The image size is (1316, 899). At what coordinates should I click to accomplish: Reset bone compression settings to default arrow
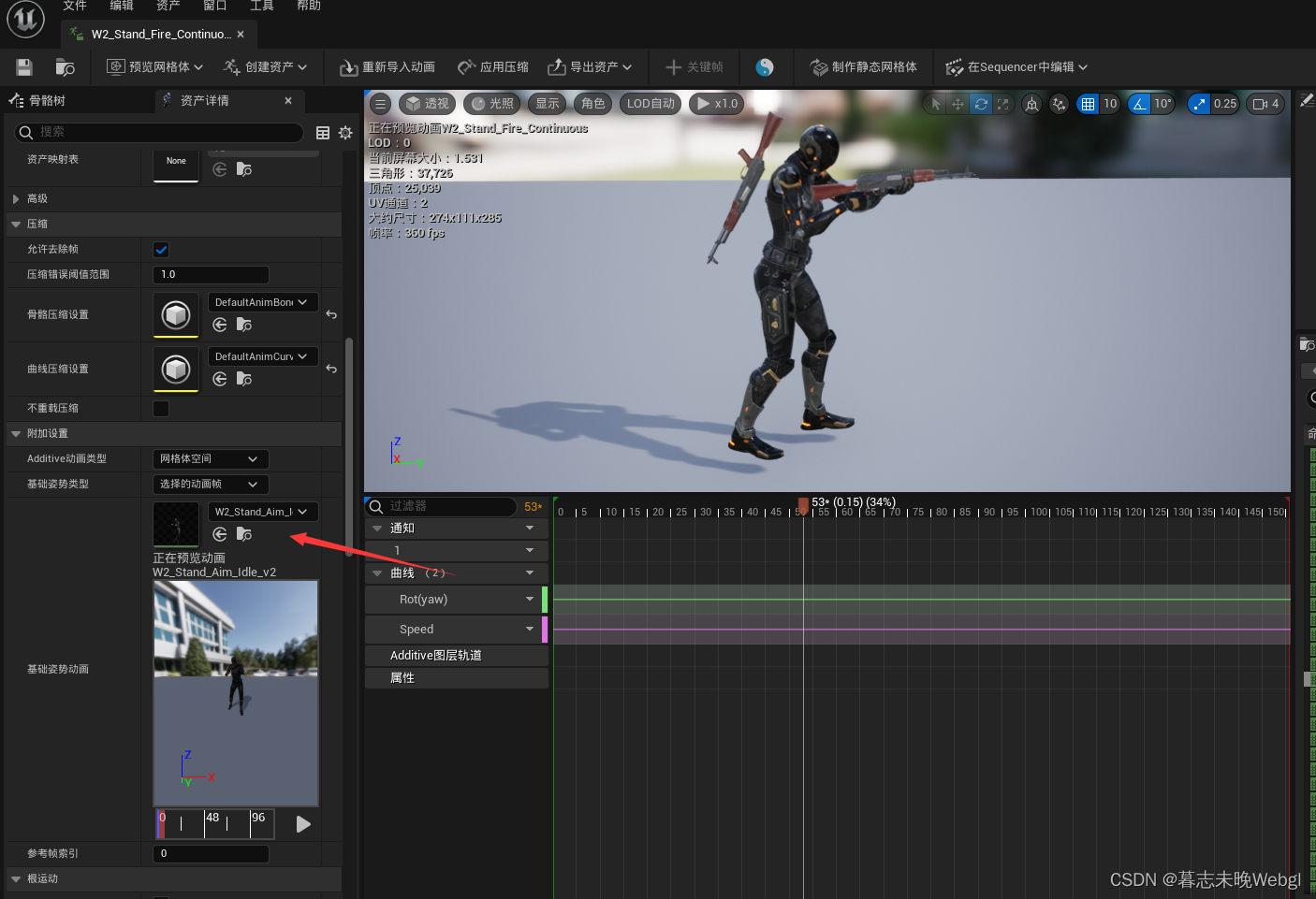pyautogui.click(x=331, y=315)
